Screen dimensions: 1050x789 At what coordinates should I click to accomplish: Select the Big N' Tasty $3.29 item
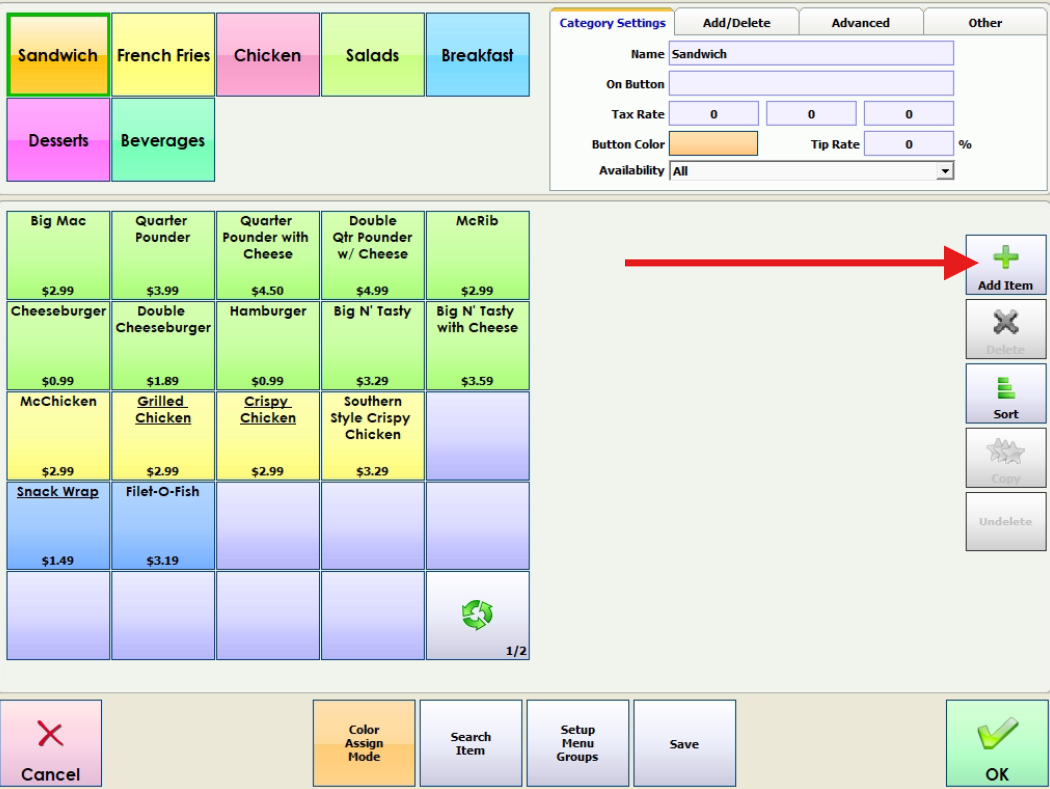pyautogui.click(x=373, y=346)
